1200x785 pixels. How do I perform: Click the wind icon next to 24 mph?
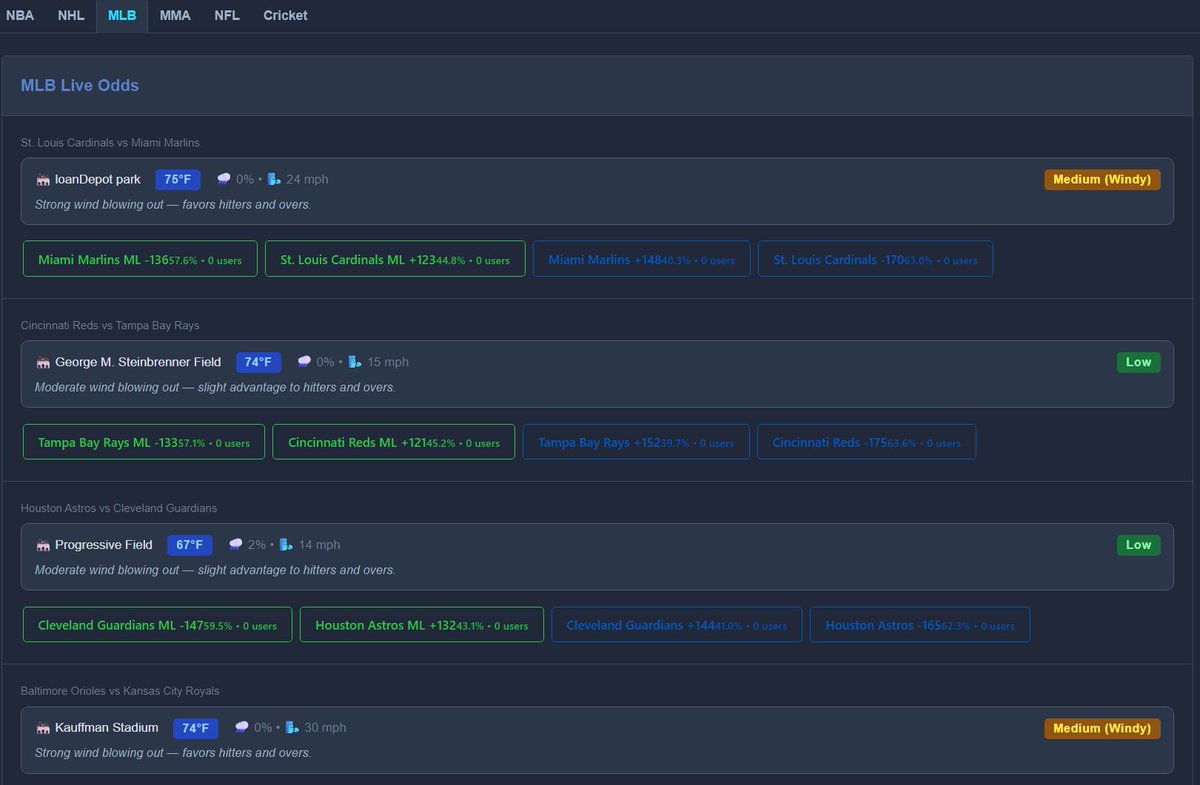click(x=274, y=179)
